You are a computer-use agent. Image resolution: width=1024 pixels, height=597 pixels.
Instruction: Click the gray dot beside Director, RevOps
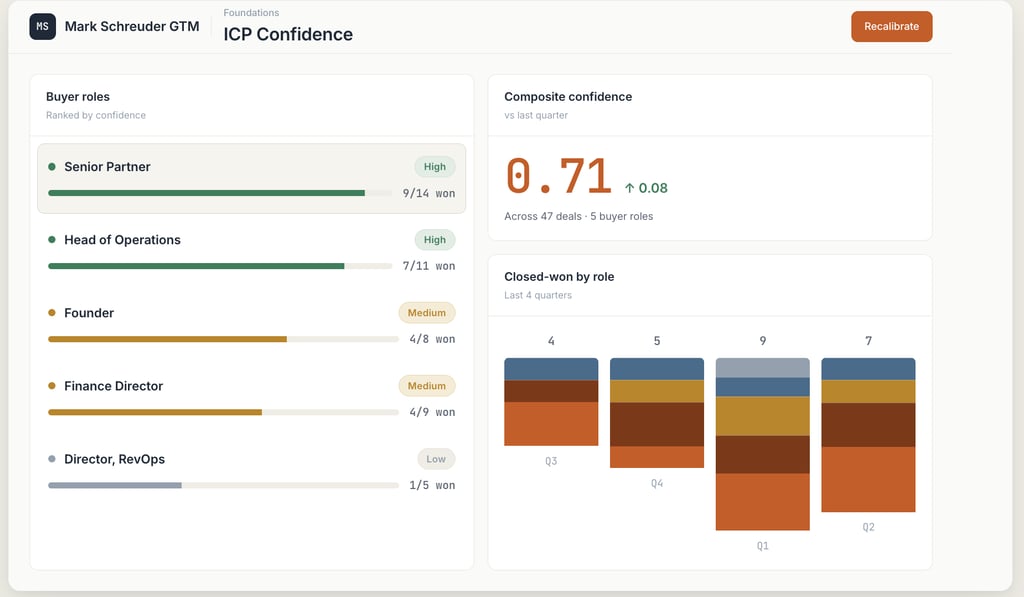pos(52,459)
